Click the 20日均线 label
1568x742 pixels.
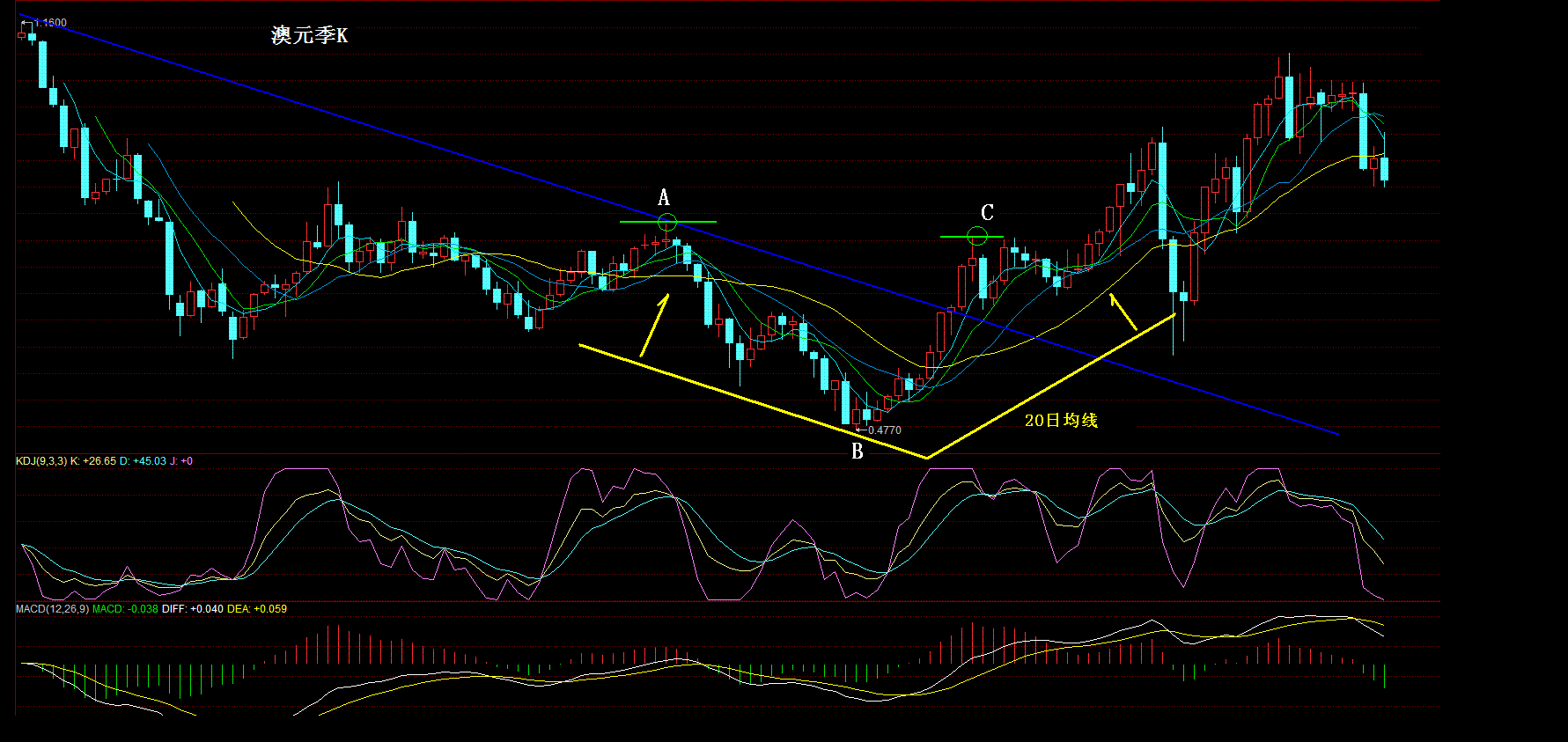pos(1061,421)
